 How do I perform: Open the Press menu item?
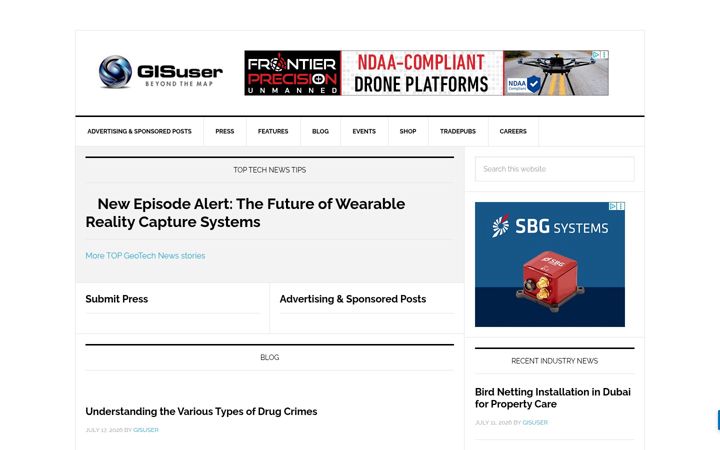coord(225,131)
